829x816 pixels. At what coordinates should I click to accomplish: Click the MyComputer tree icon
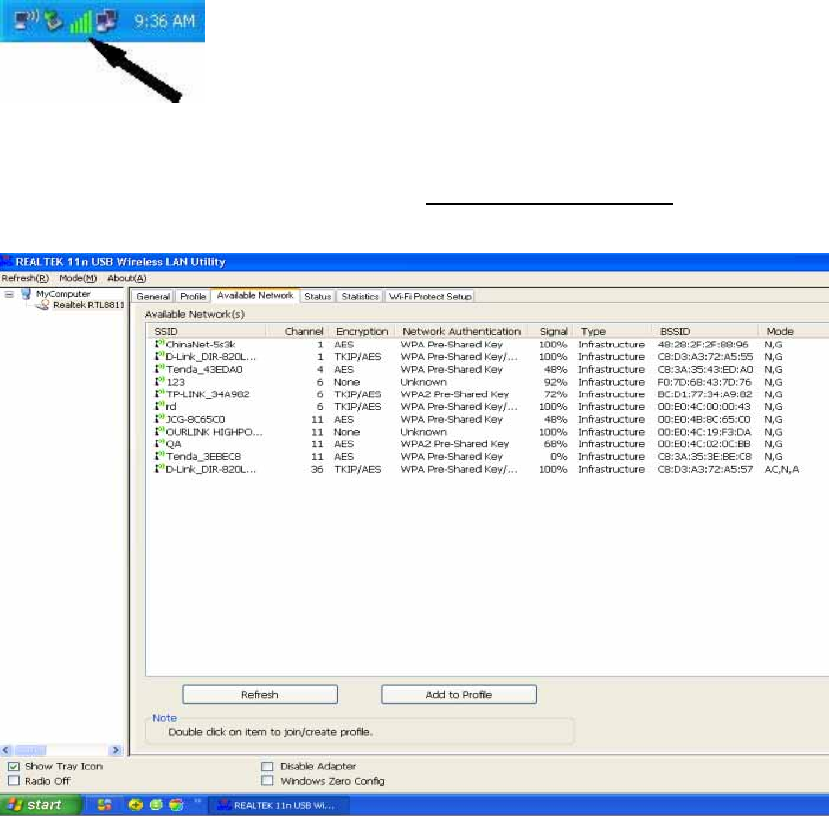coord(26,294)
